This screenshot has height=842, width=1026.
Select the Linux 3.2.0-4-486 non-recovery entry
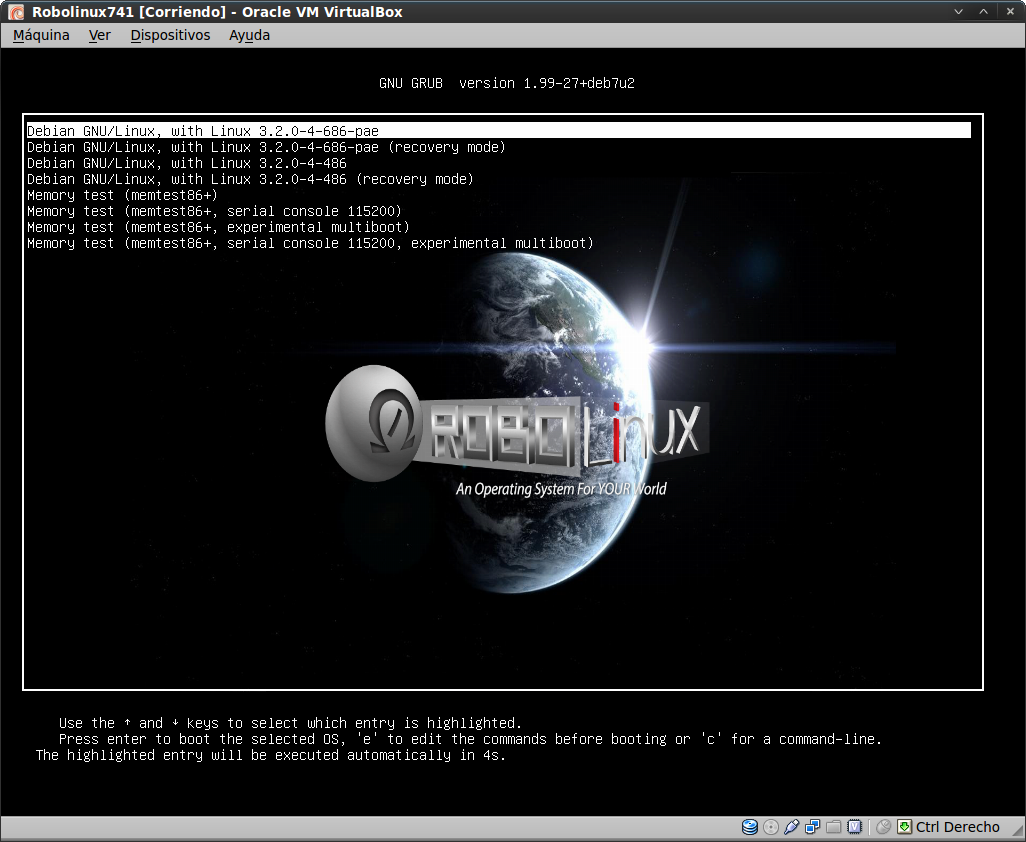click(187, 163)
